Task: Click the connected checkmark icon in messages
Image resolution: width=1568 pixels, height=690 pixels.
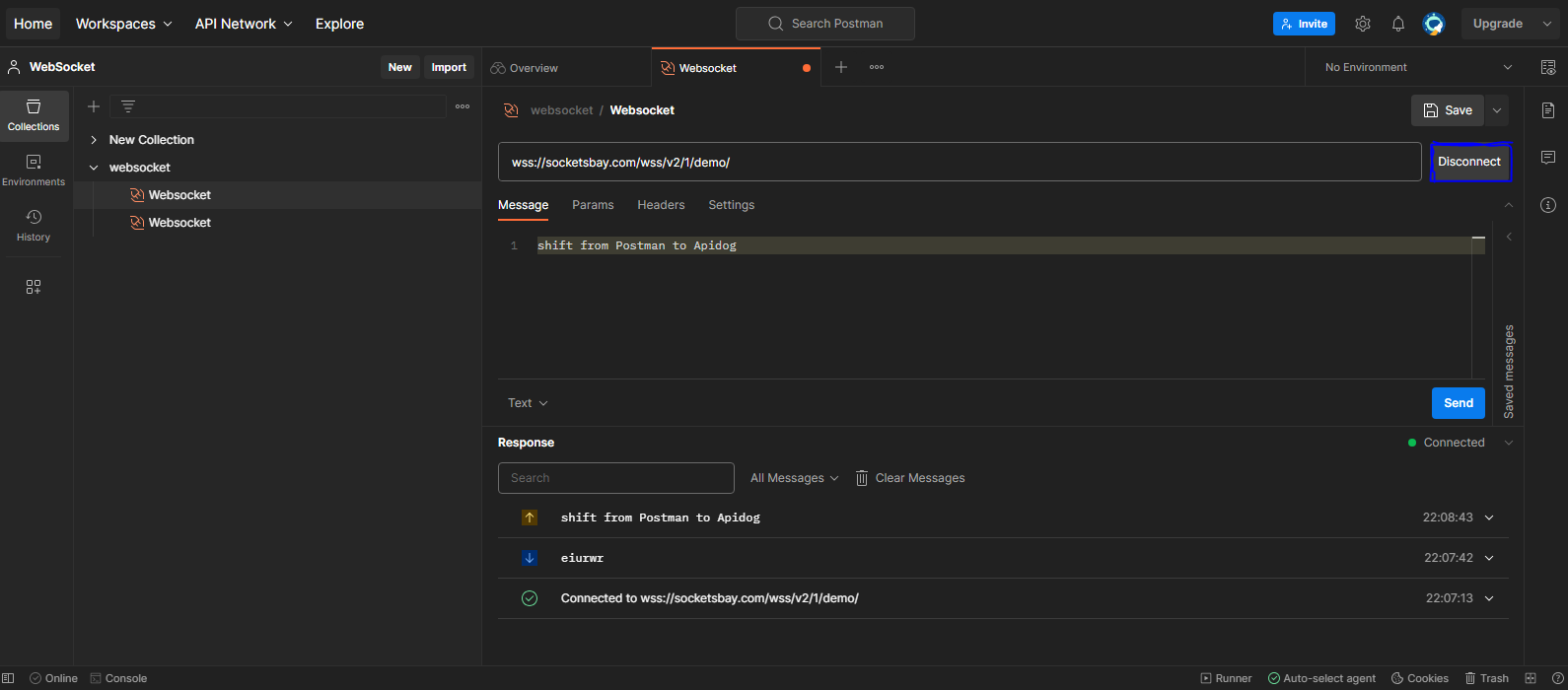Action: (x=530, y=598)
